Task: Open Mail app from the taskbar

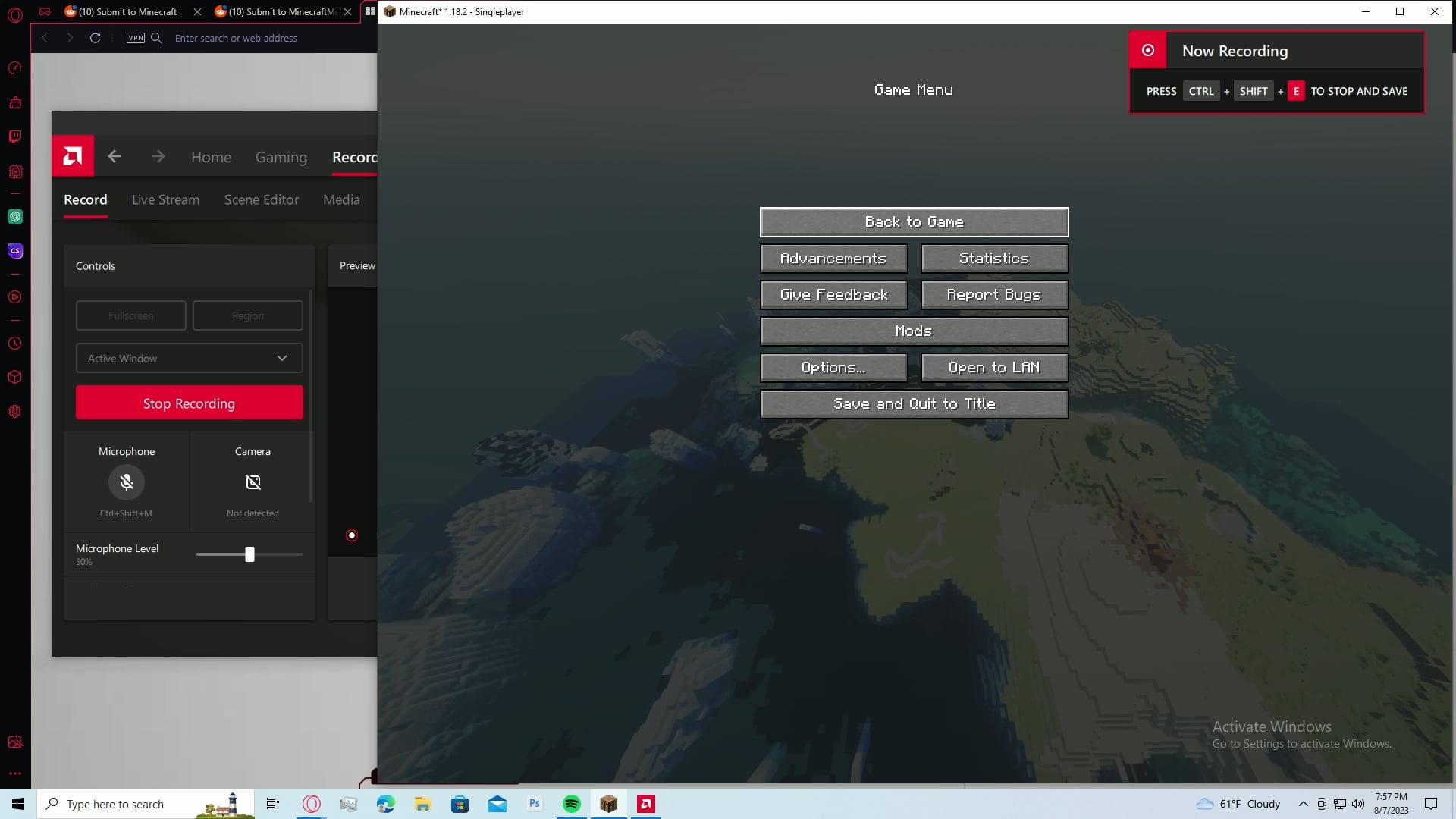Action: click(497, 804)
